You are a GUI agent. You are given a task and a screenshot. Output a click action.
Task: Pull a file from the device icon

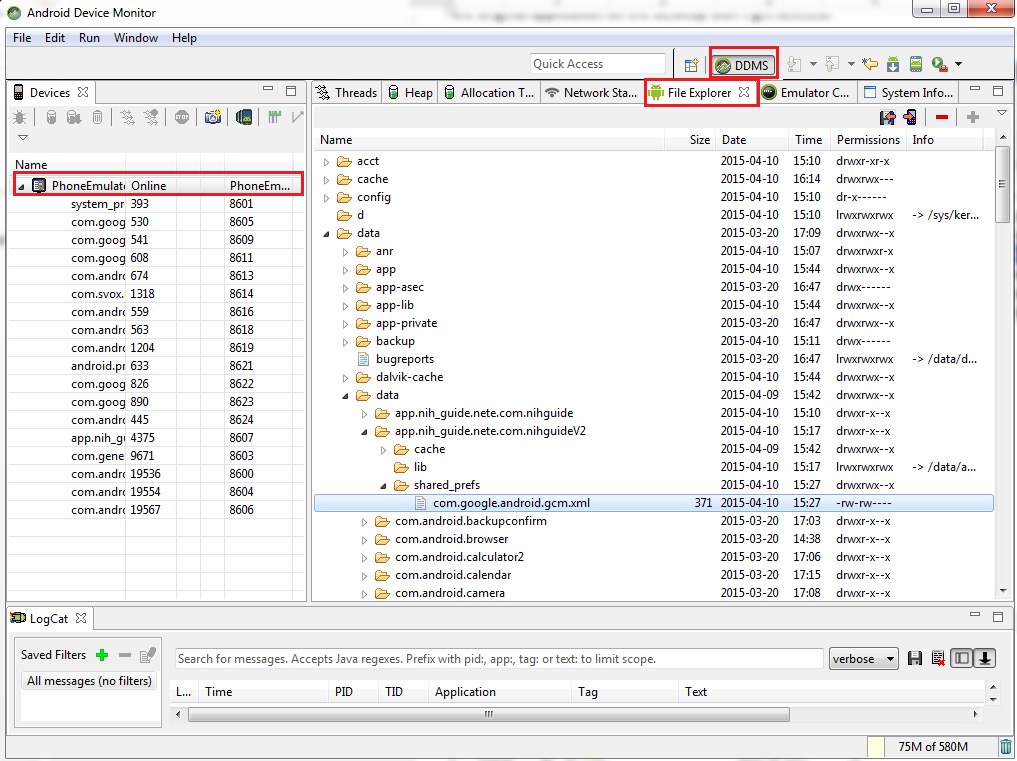coord(887,117)
